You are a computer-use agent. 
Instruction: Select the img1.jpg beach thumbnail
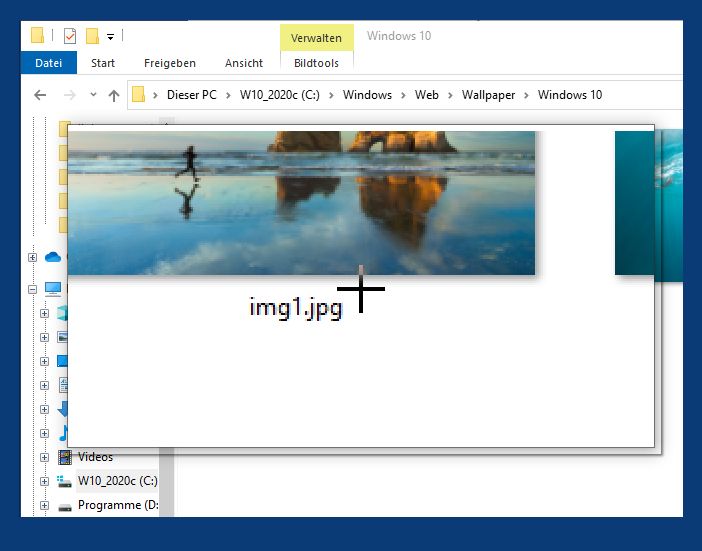pyautogui.click(x=301, y=203)
